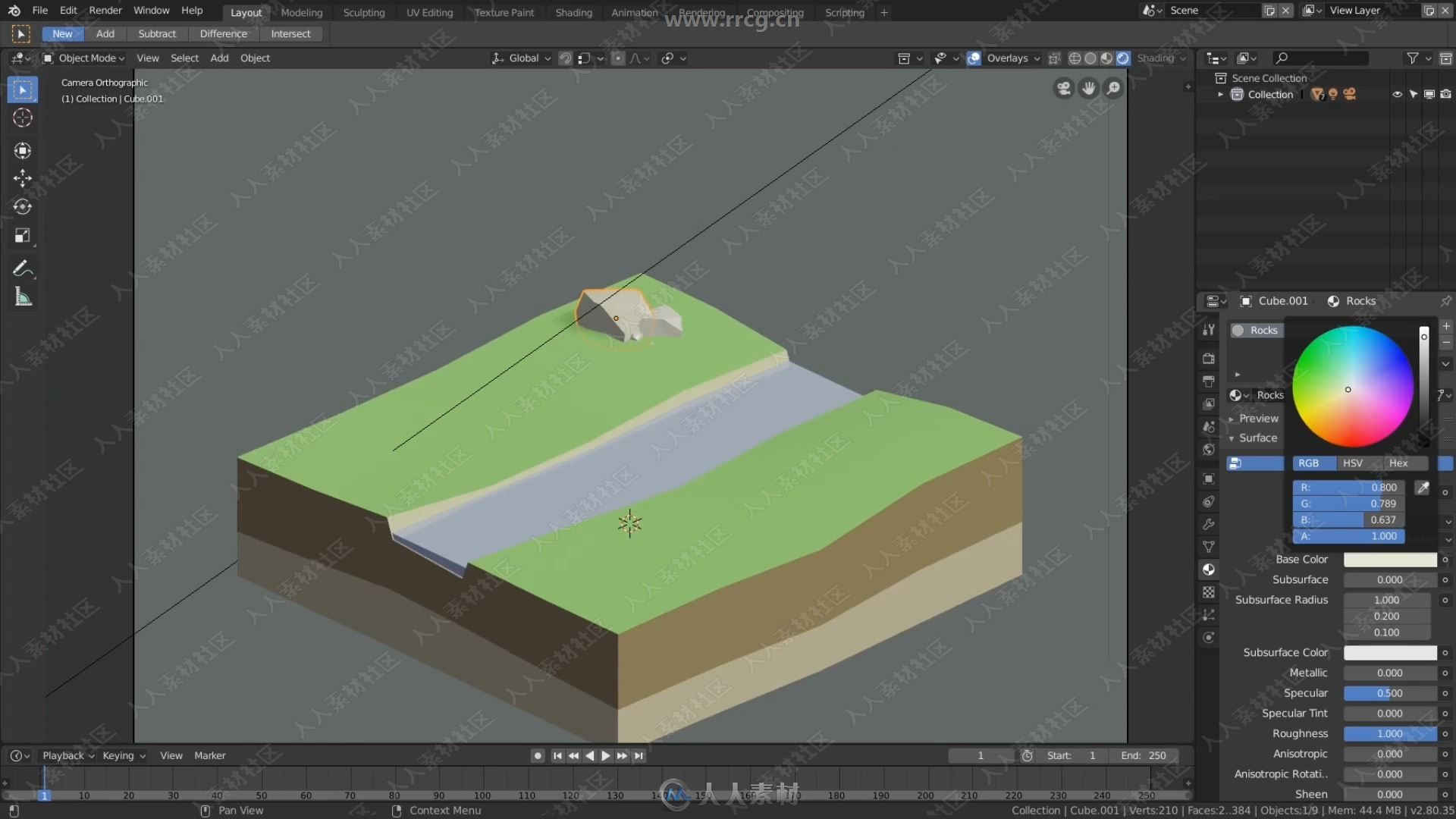
Task: Select the Scale tool icon
Action: pyautogui.click(x=22, y=236)
